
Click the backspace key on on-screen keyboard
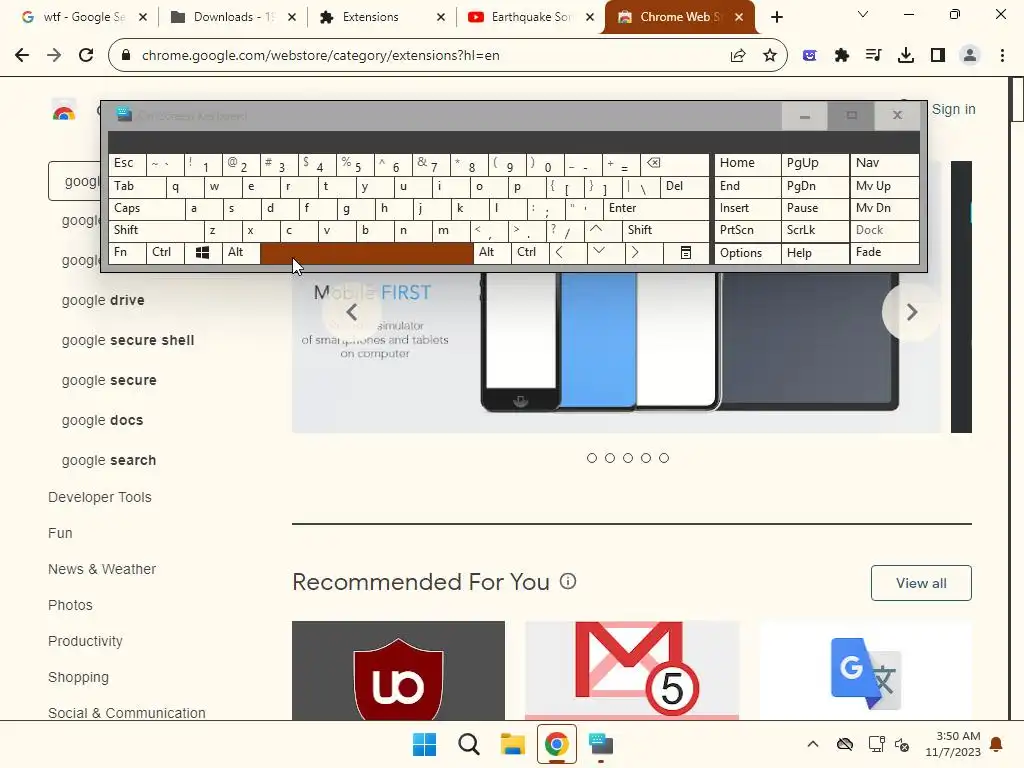(675, 164)
